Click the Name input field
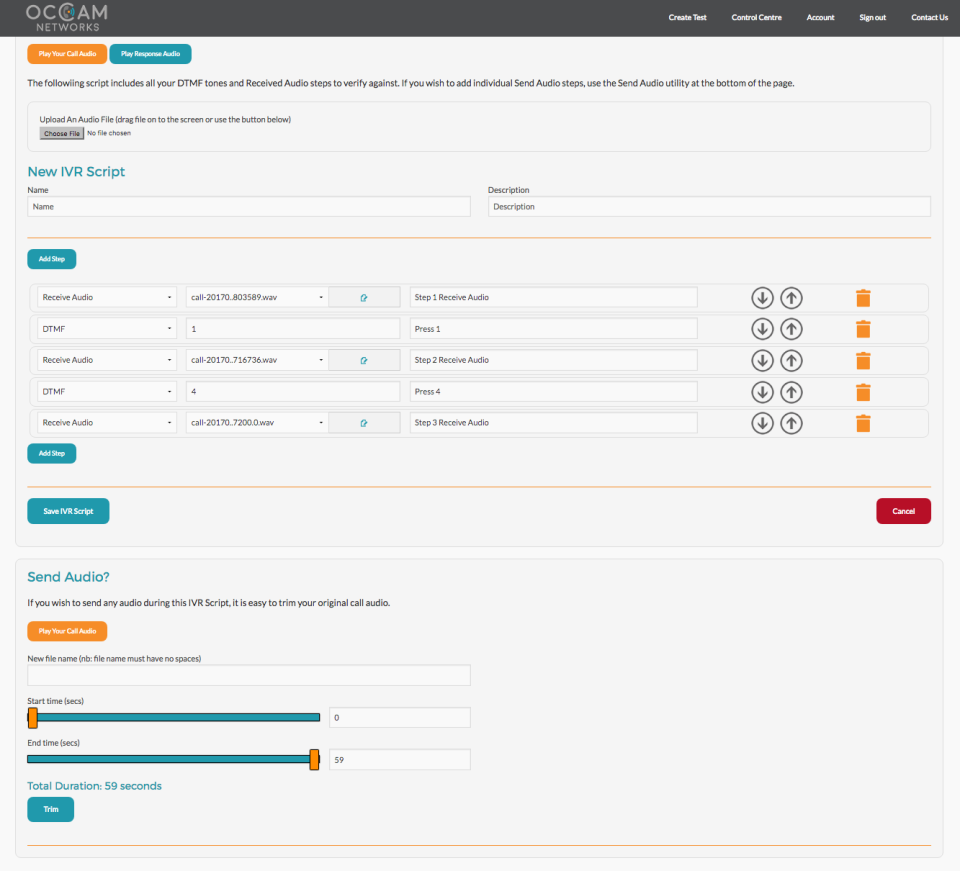Image resolution: width=960 pixels, height=871 pixels. (x=247, y=206)
